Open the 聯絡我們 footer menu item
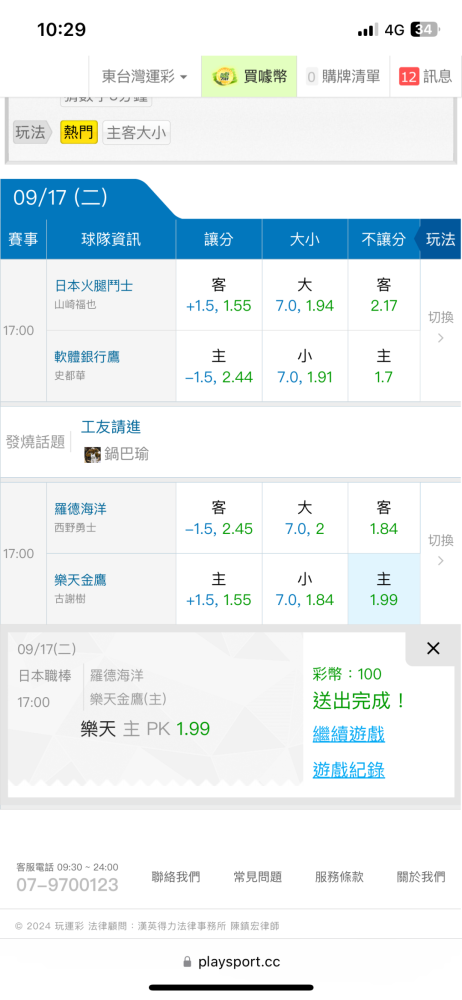This screenshot has width=462, height=1000. [x=175, y=877]
